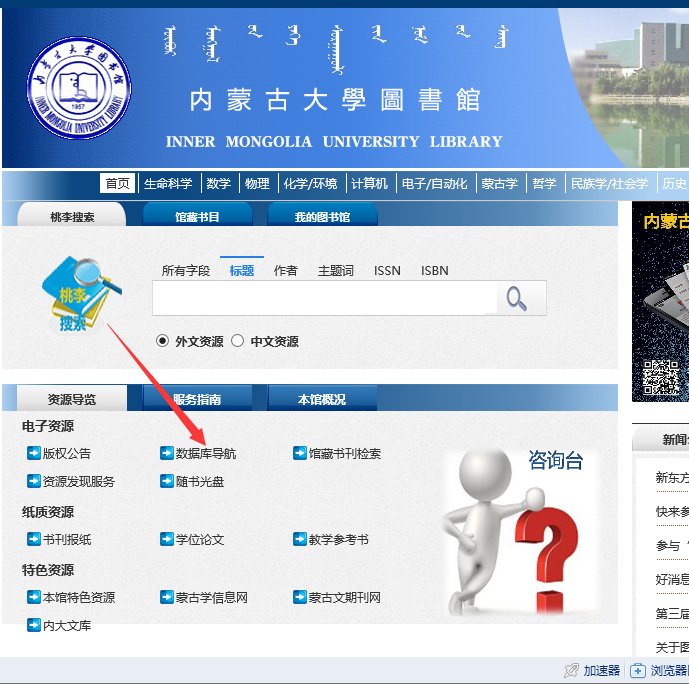Open the 蒙古学 navigation item
The height and width of the screenshot is (684, 689).
[x=499, y=183]
